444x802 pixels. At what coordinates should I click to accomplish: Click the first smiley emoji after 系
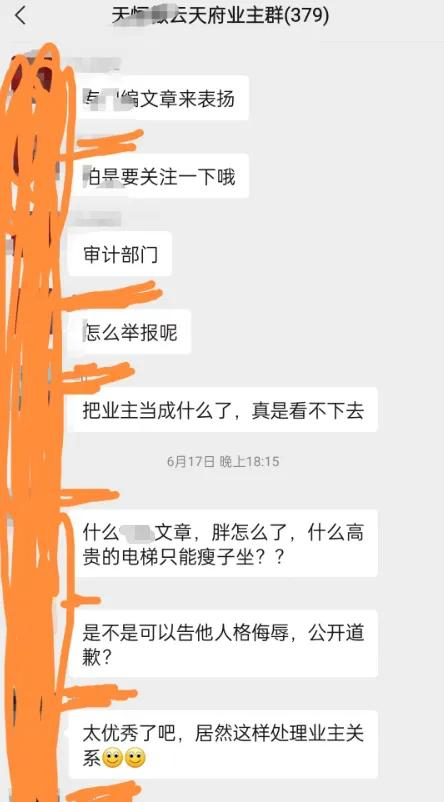(113, 758)
